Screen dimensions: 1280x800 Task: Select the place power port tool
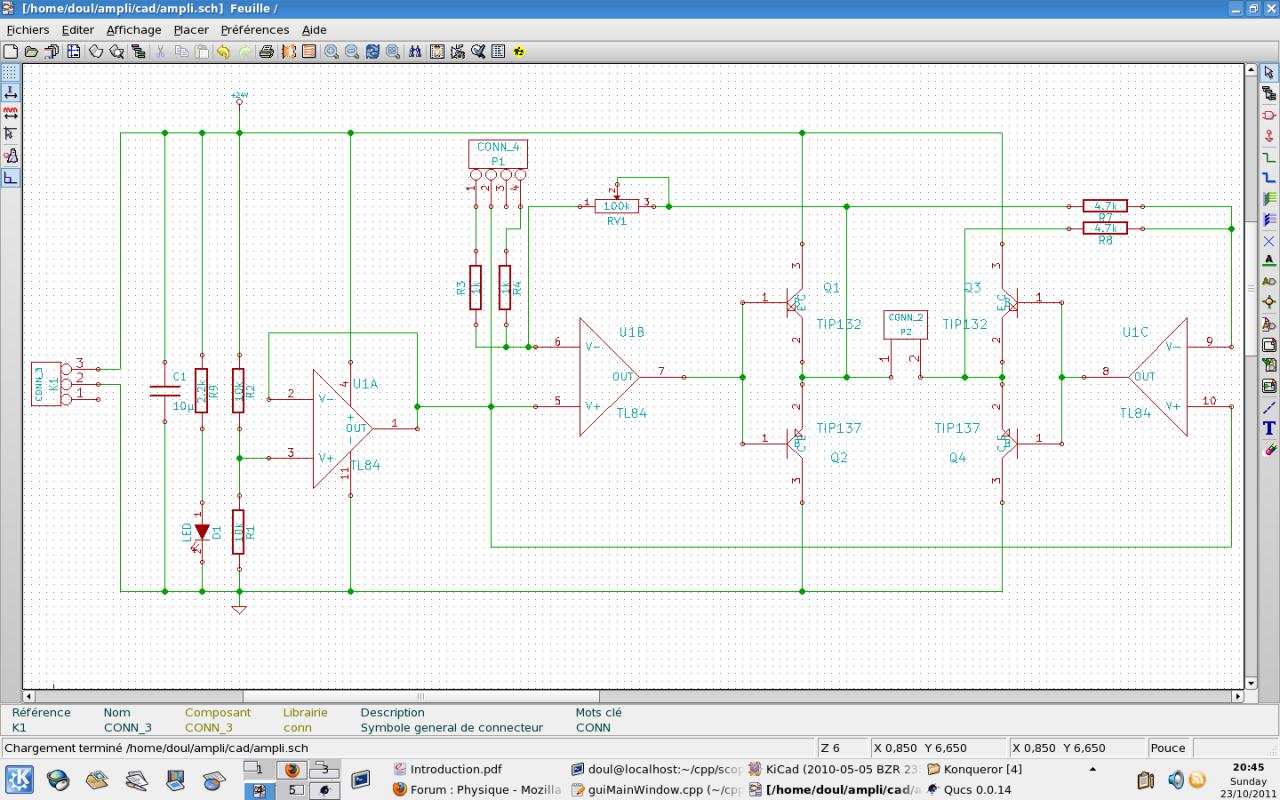click(1269, 135)
